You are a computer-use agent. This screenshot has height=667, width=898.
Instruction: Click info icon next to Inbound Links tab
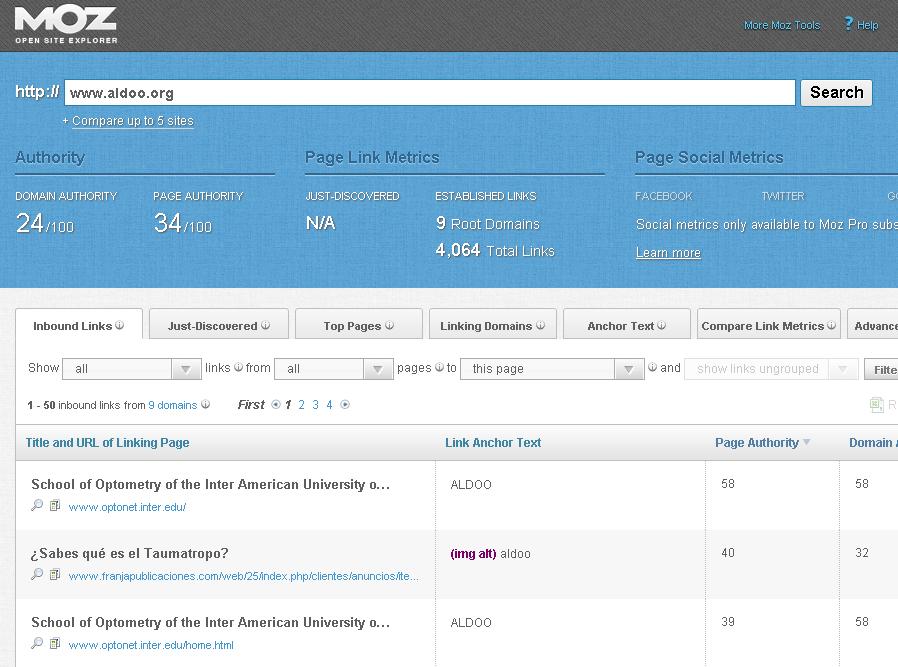click(120, 325)
